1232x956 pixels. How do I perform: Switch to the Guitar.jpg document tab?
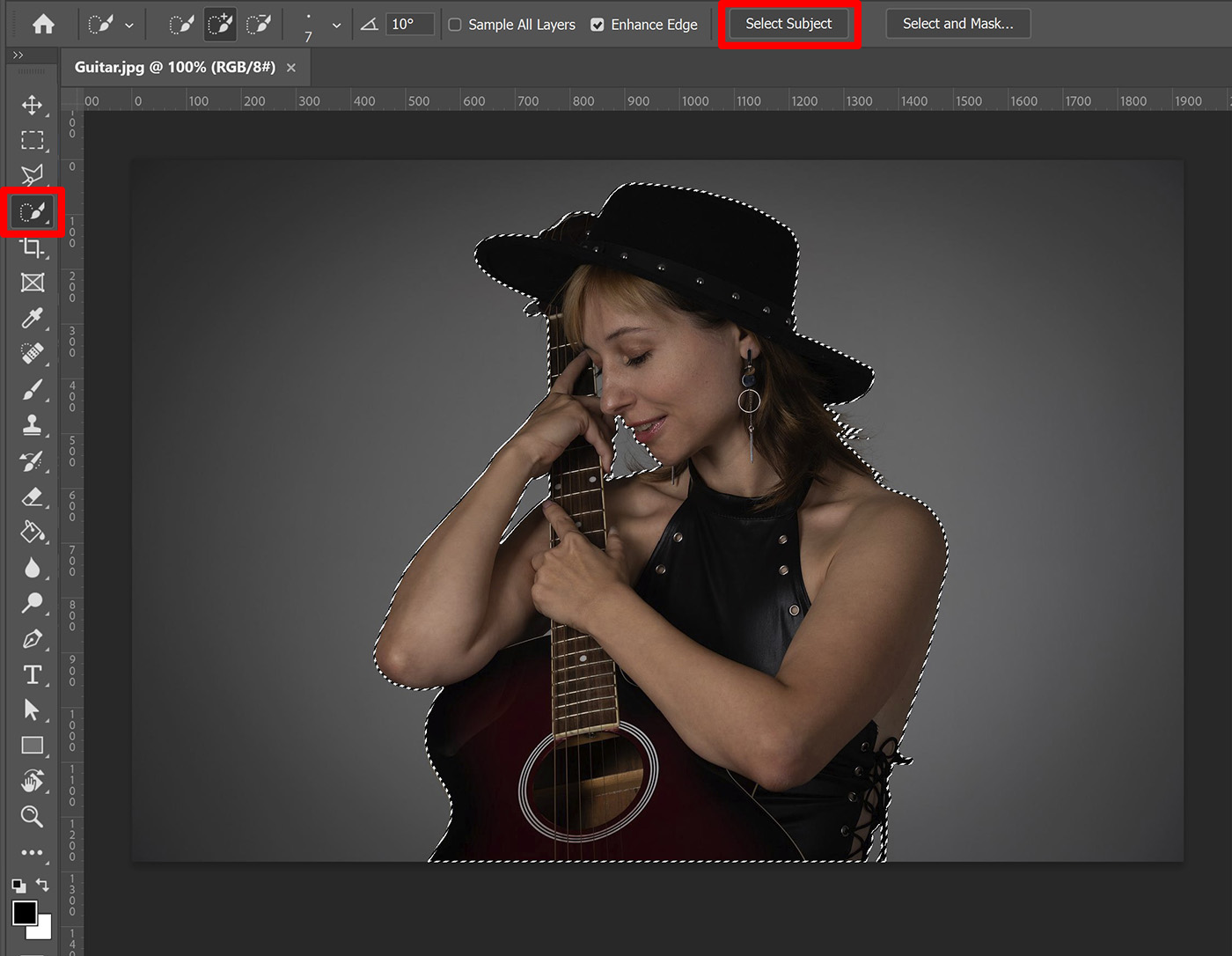point(176,67)
